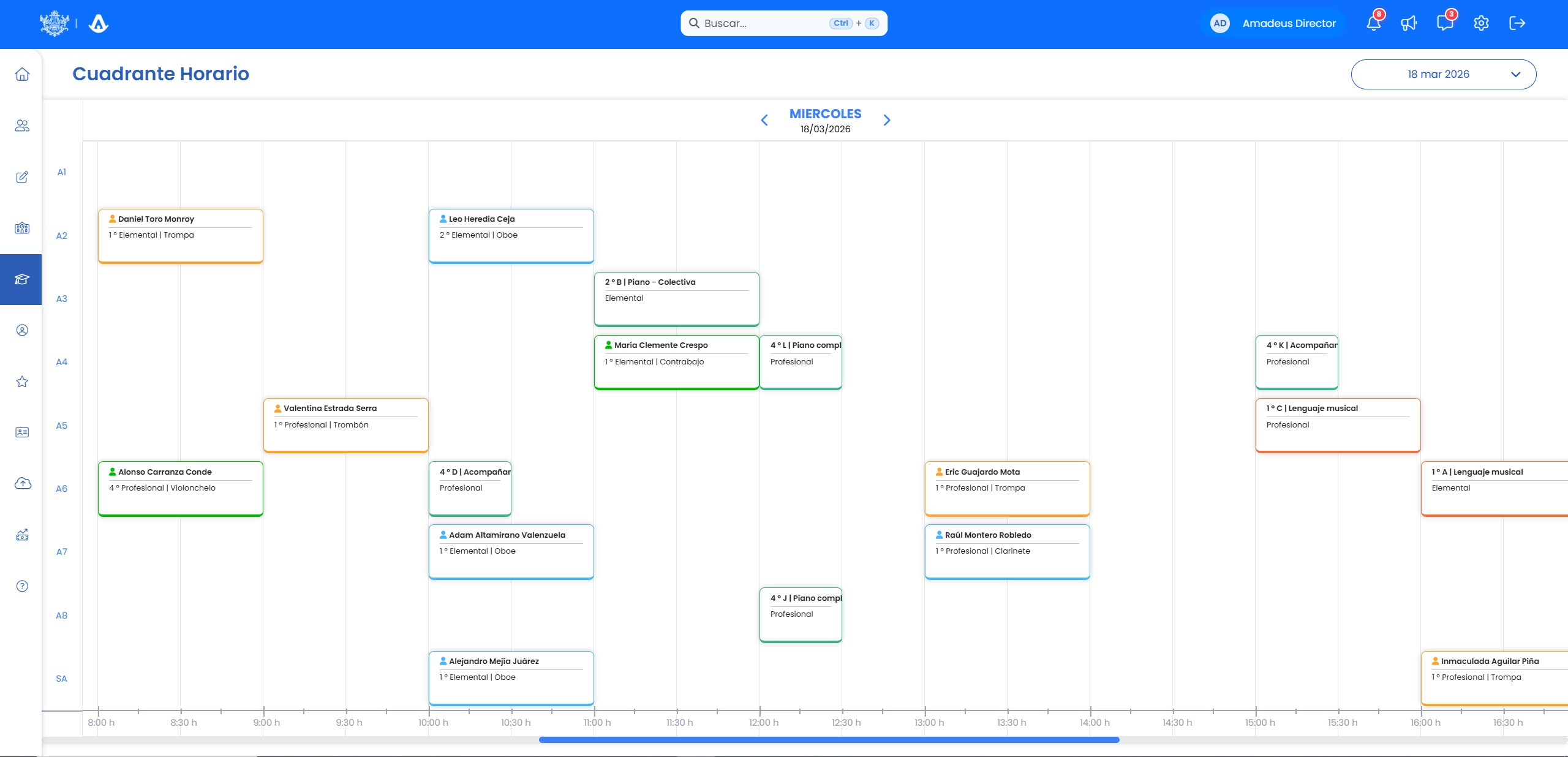This screenshot has height=757, width=1568.
Task: Open the edit/compose icon in the sidebar
Action: (21, 177)
